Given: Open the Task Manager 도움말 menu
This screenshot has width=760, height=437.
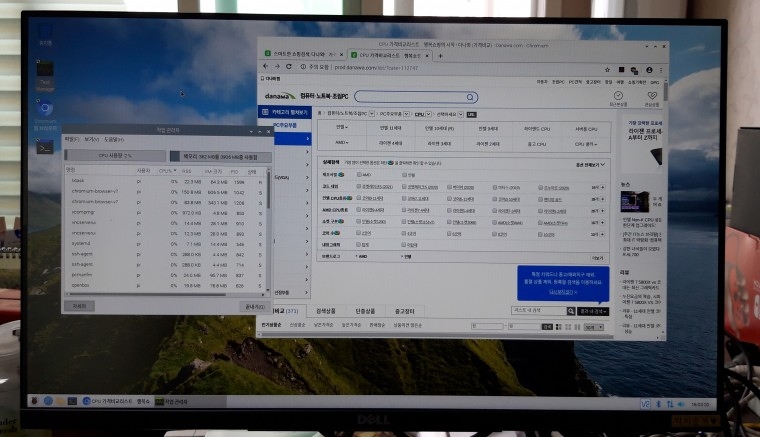Looking at the screenshot, I should (114, 140).
